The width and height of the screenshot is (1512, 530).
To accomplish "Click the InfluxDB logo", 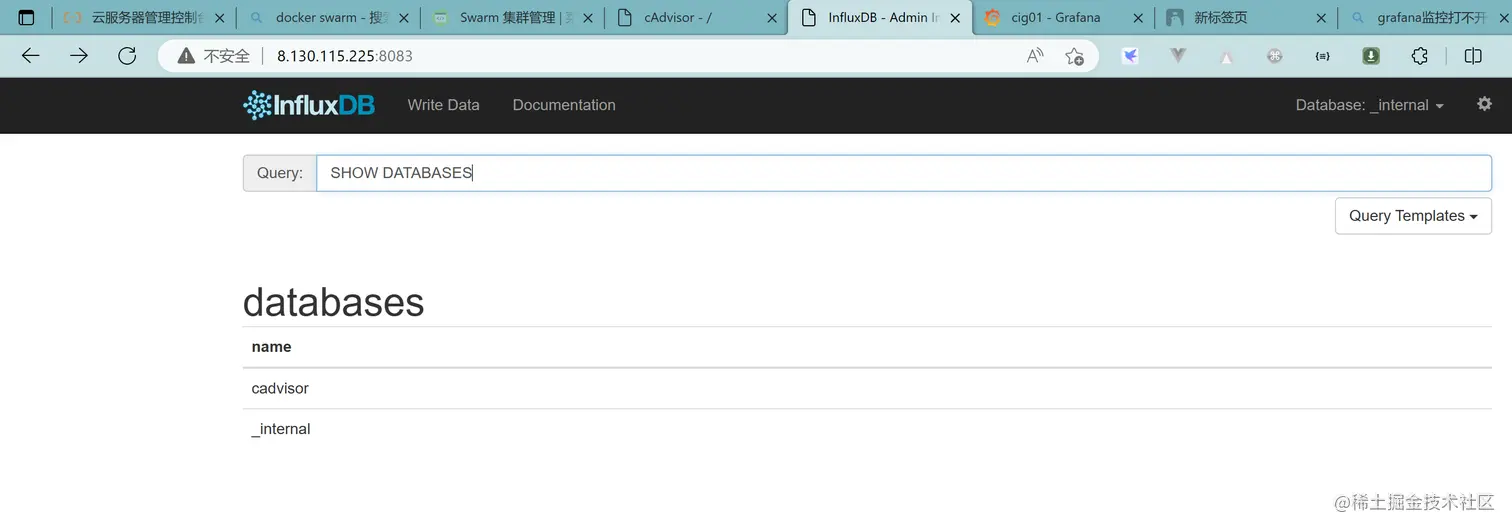I will tap(309, 105).
